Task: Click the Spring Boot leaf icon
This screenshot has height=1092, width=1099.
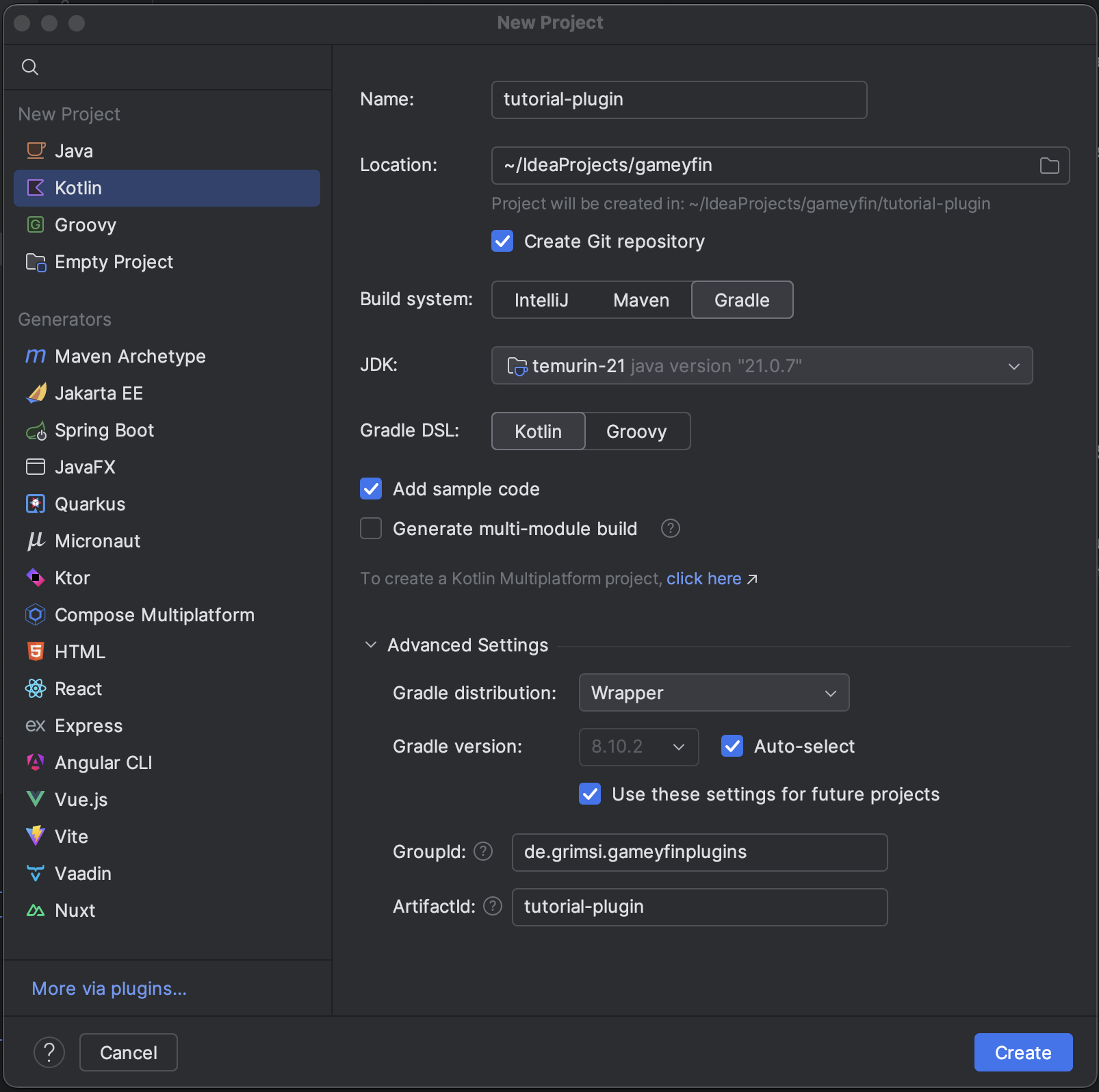Action: (36, 430)
